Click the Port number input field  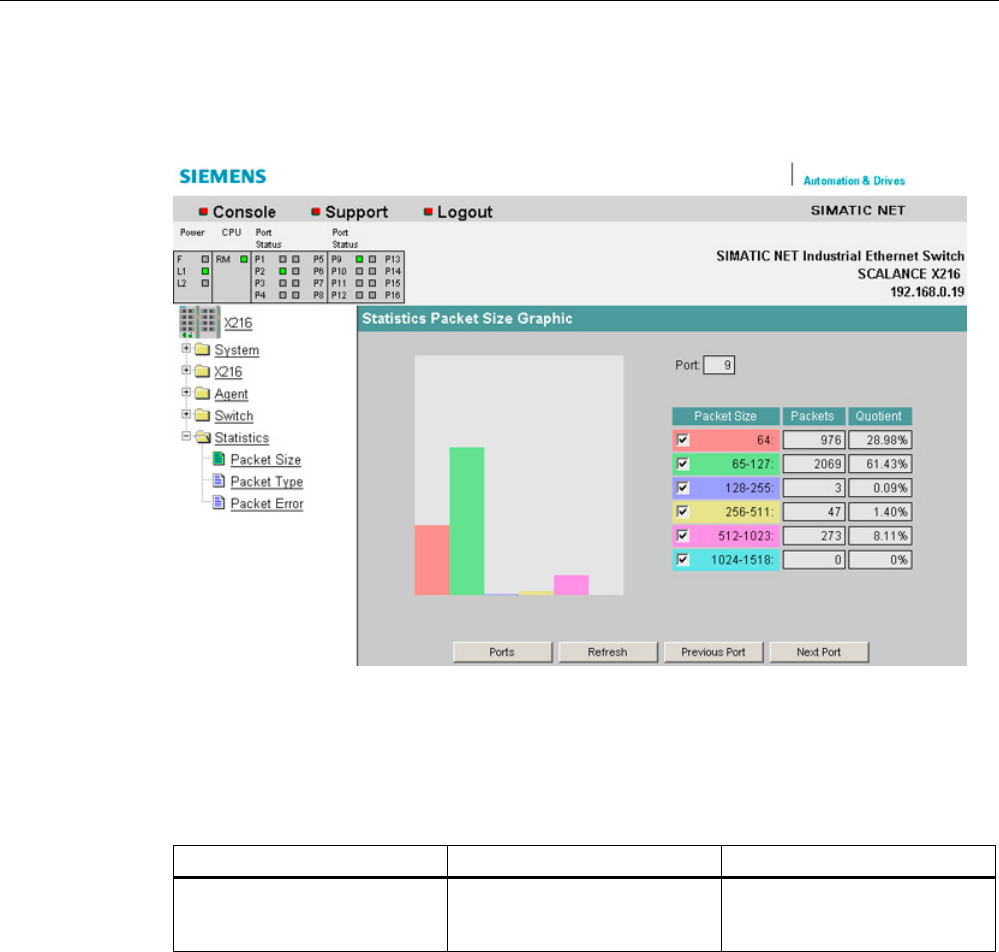click(x=719, y=365)
